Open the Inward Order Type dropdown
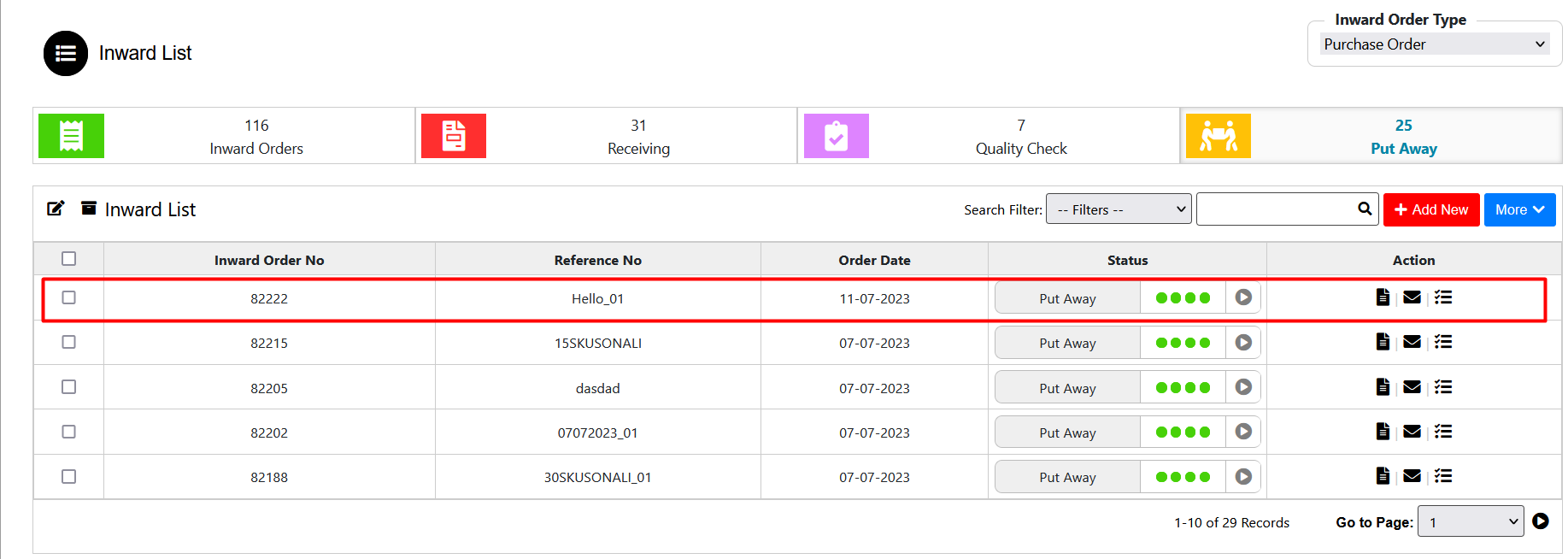The image size is (1568, 559). (x=1435, y=44)
